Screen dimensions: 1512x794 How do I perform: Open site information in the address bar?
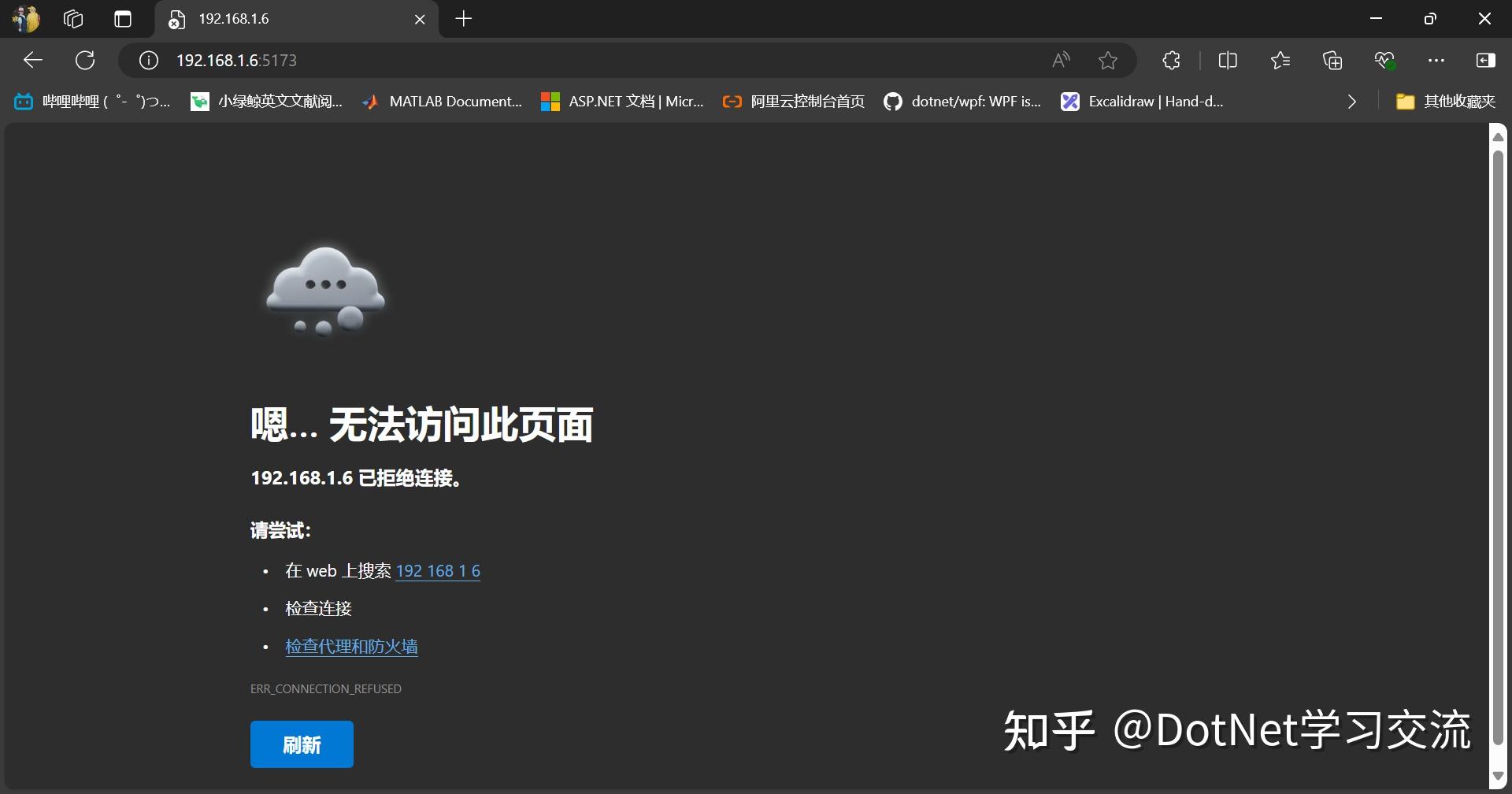point(148,60)
